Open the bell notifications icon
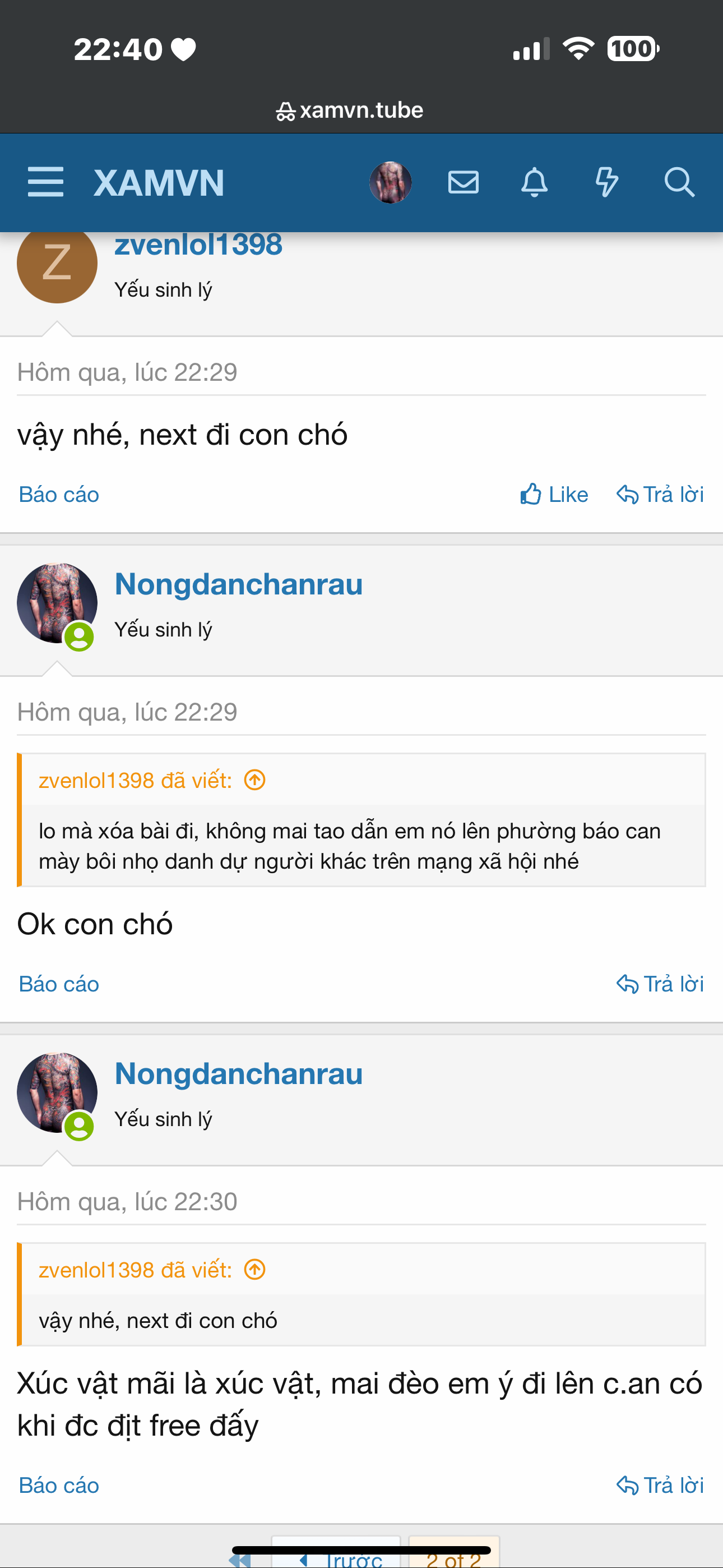This screenshot has height=1568, width=723. pos(534,182)
